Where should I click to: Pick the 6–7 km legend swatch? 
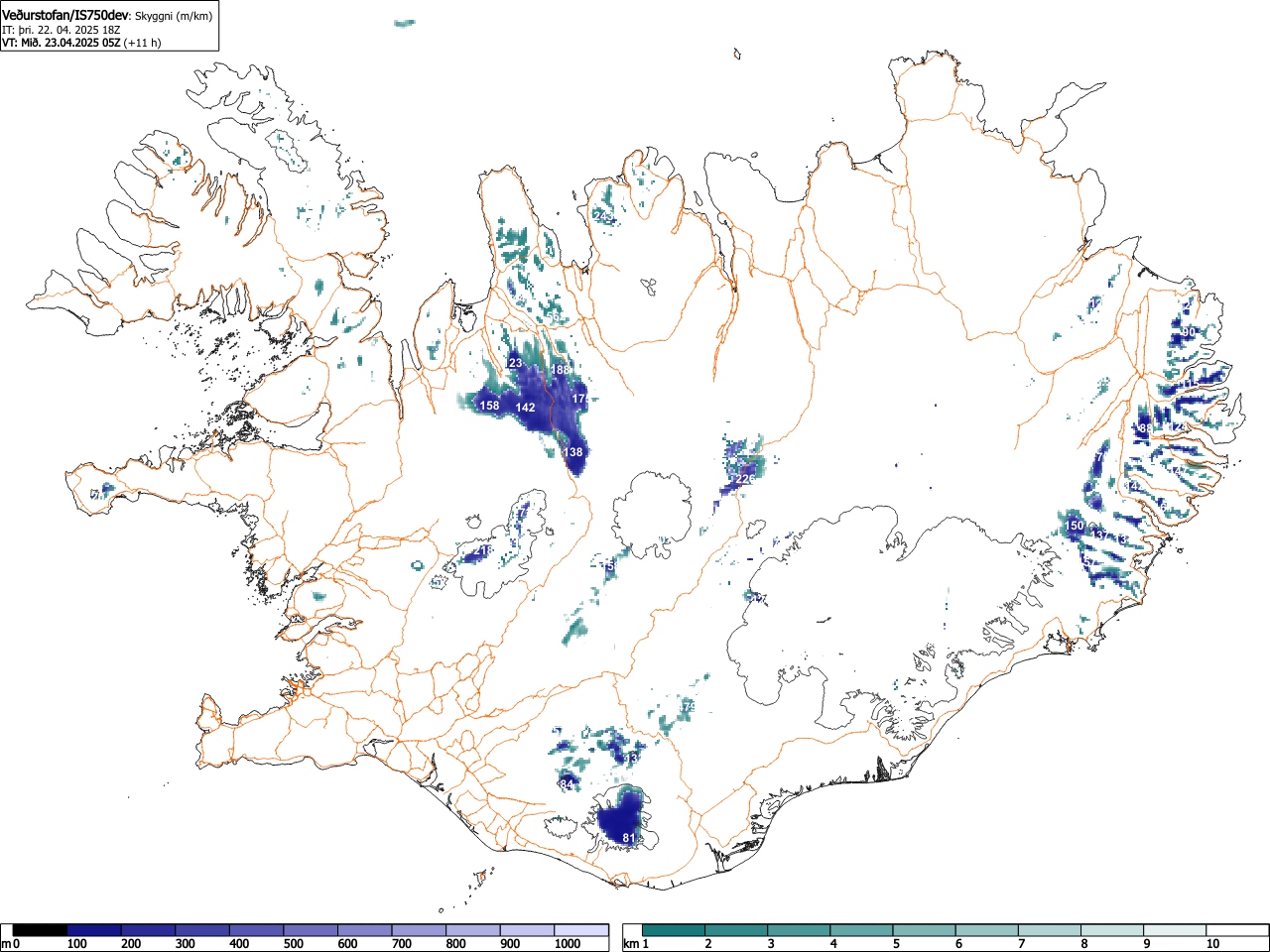(x=987, y=930)
